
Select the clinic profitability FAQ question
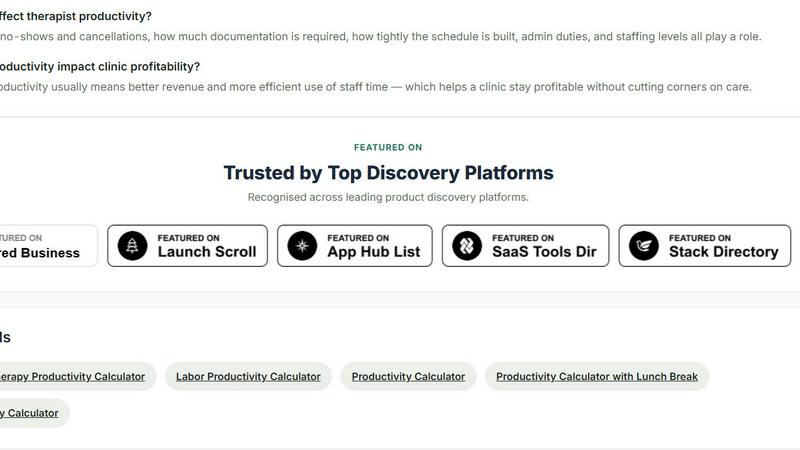(x=99, y=67)
